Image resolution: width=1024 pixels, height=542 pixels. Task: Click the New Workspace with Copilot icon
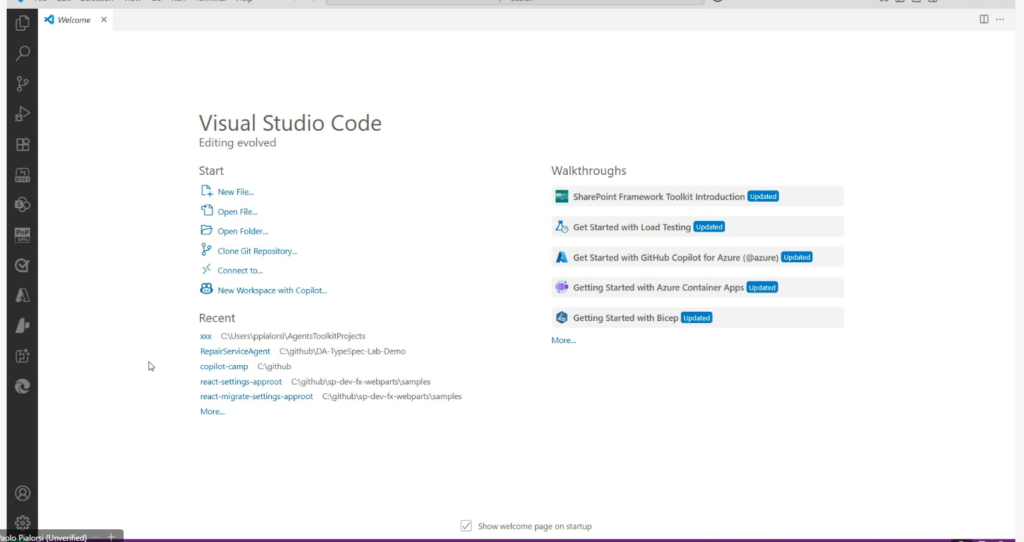[x=206, y=289]
